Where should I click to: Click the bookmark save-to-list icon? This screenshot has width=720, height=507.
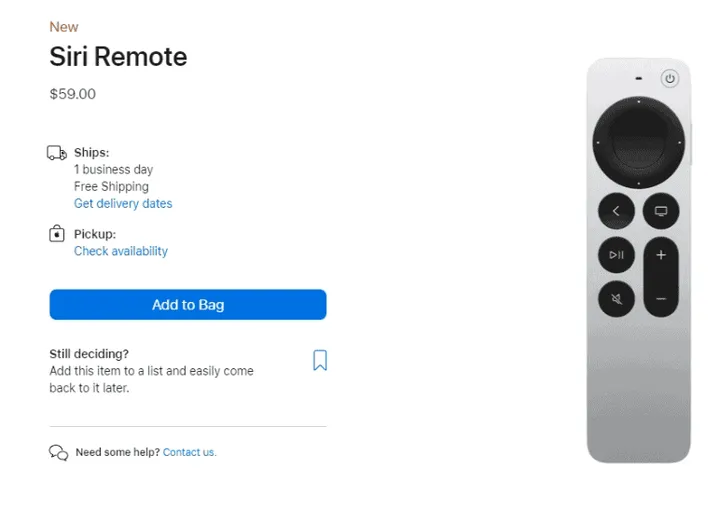[320, 360]
